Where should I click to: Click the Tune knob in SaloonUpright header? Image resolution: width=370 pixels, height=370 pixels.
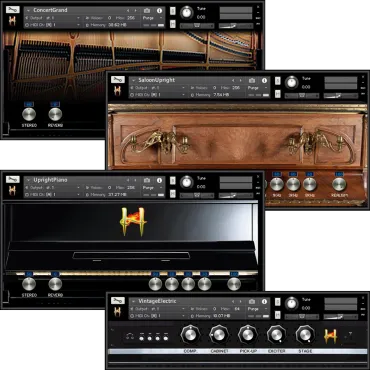click(x=292, y=83)
